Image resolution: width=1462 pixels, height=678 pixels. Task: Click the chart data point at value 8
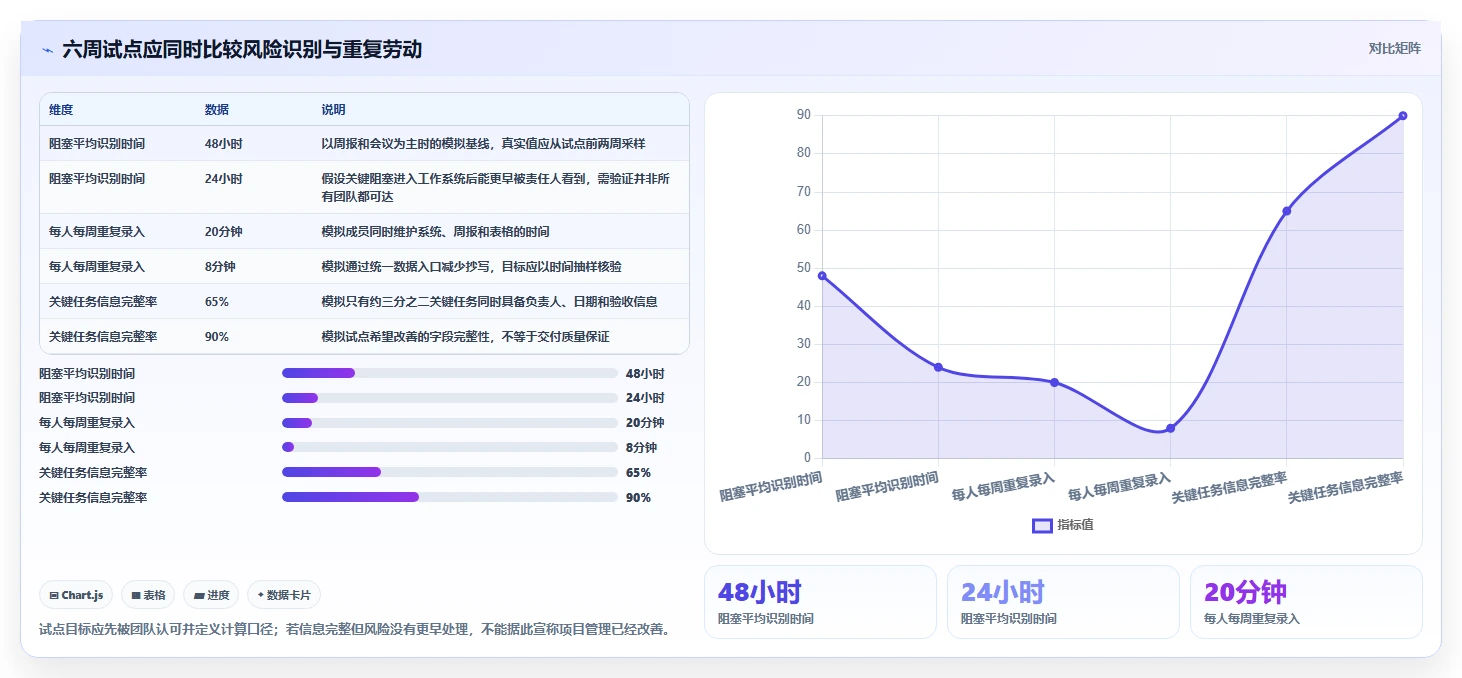click(x=1170, y=428)
